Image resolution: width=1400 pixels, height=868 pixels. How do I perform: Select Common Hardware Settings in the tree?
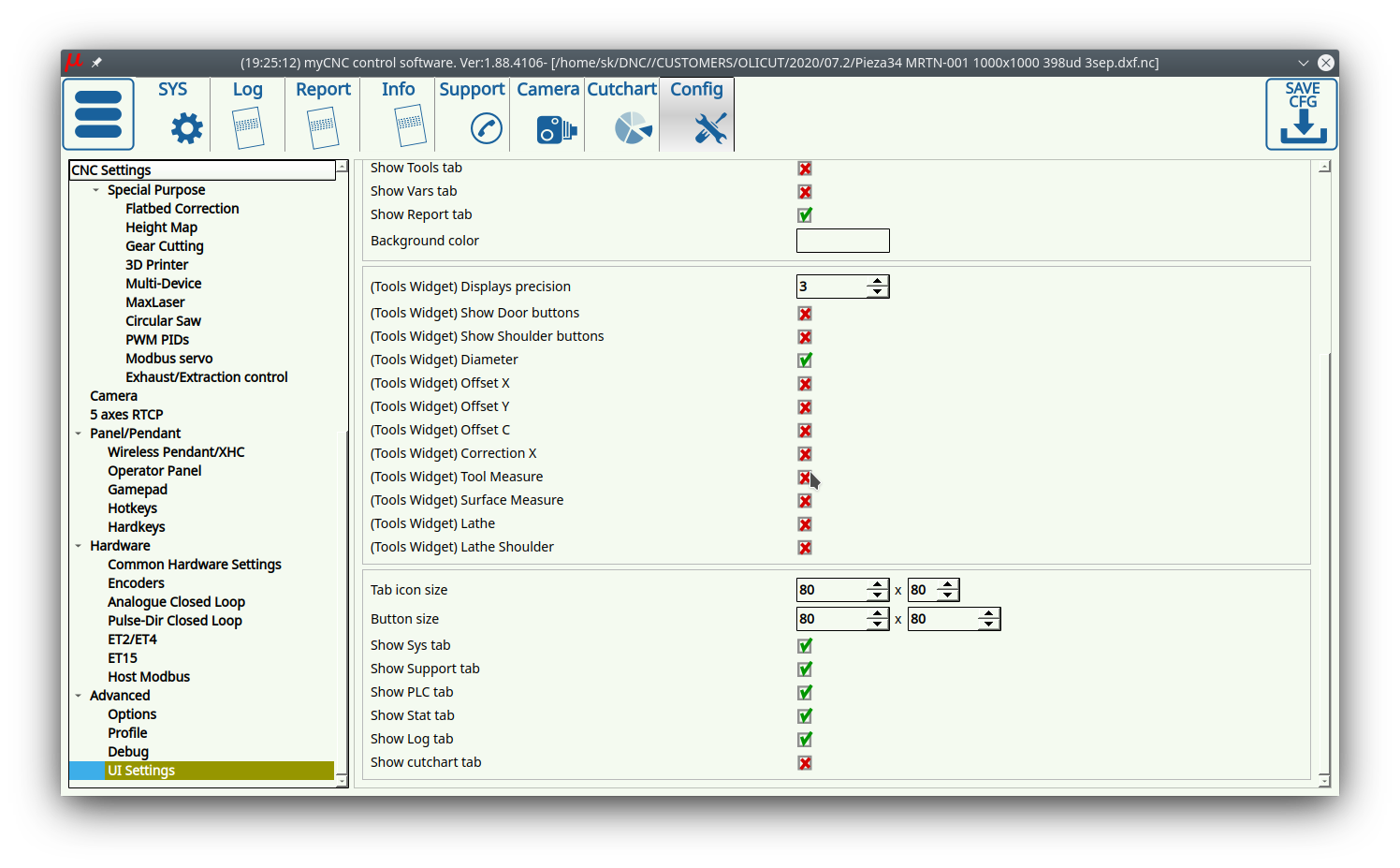[x=194, y=565]
